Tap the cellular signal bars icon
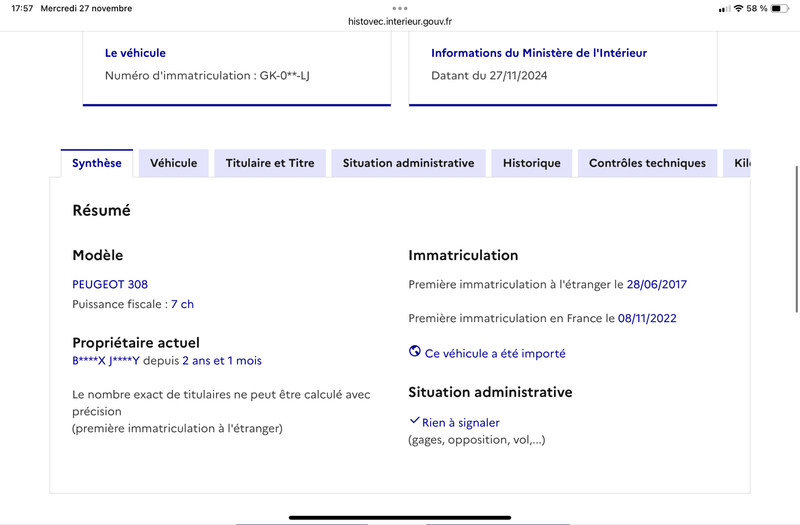This screenshot has width=800, height=525. [x=724, y=9]
